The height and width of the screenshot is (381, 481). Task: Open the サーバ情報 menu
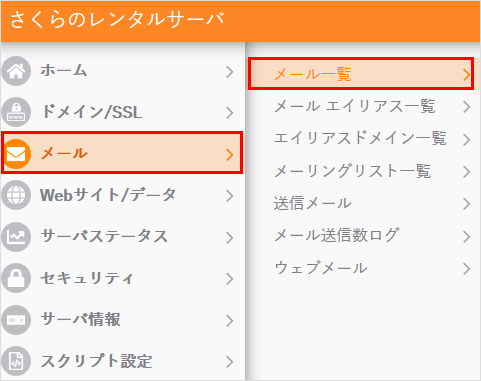122,320
